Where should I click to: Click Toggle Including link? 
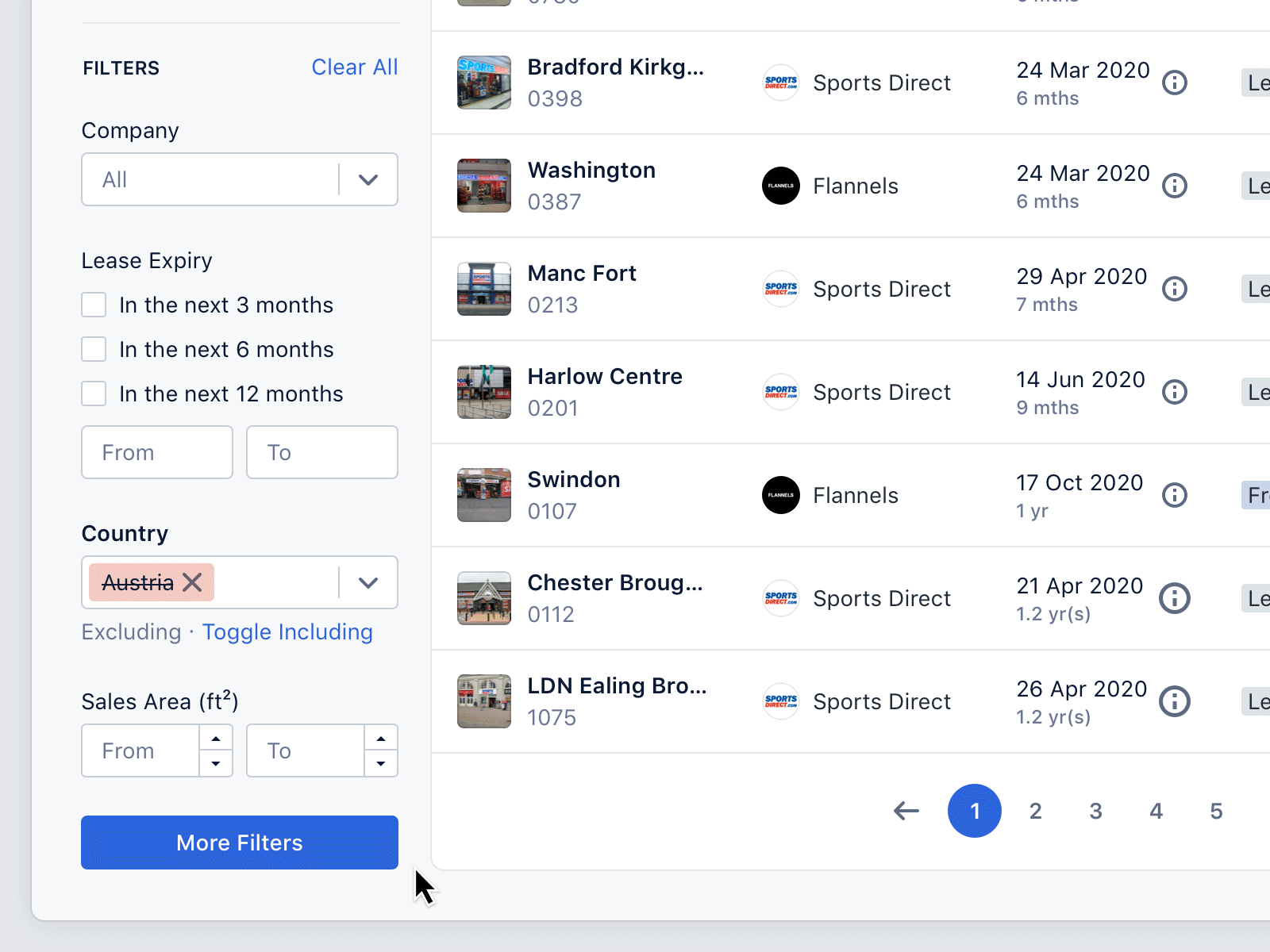(x=287, y=632)
